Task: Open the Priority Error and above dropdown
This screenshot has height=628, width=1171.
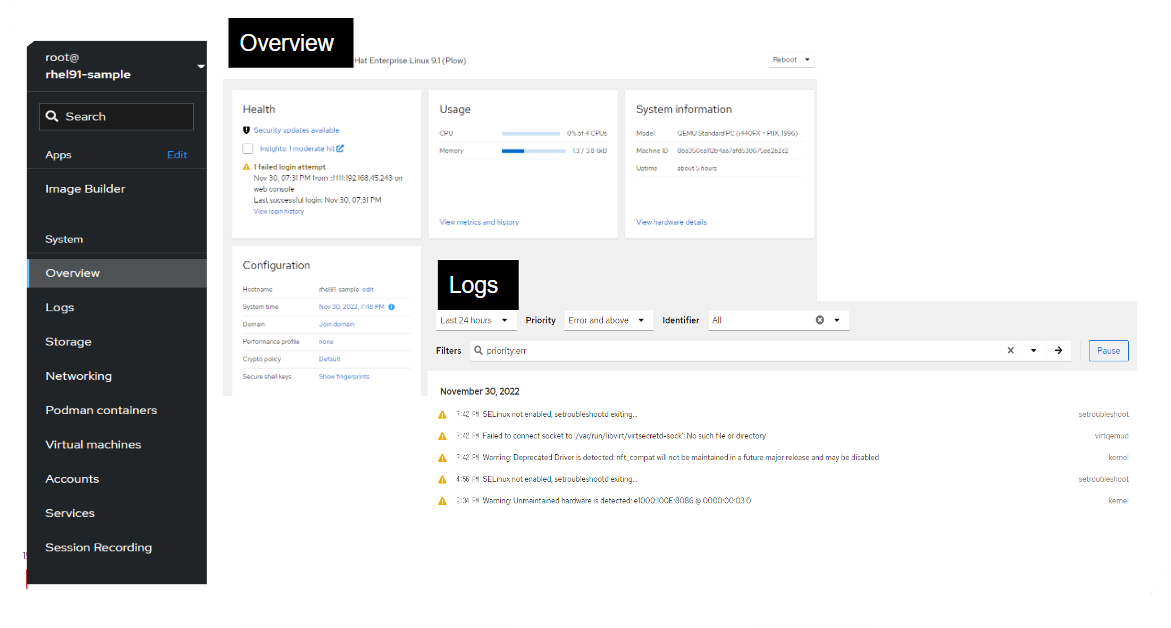Action: coord(607,320)
